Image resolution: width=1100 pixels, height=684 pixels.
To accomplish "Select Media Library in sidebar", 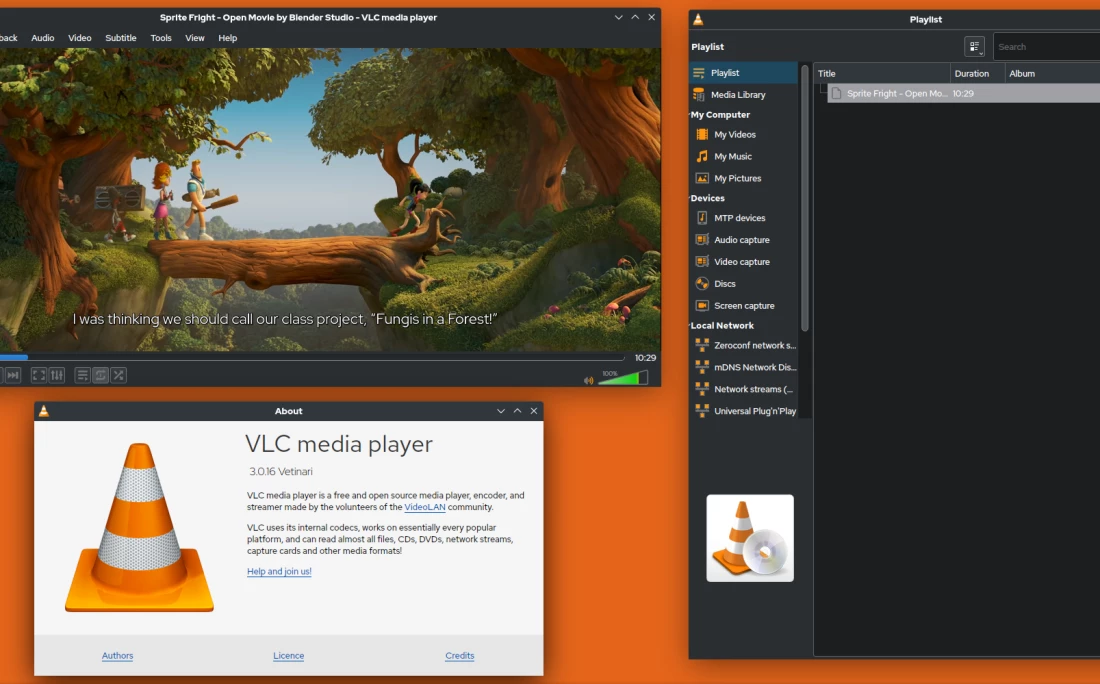I will click(737, 95).
